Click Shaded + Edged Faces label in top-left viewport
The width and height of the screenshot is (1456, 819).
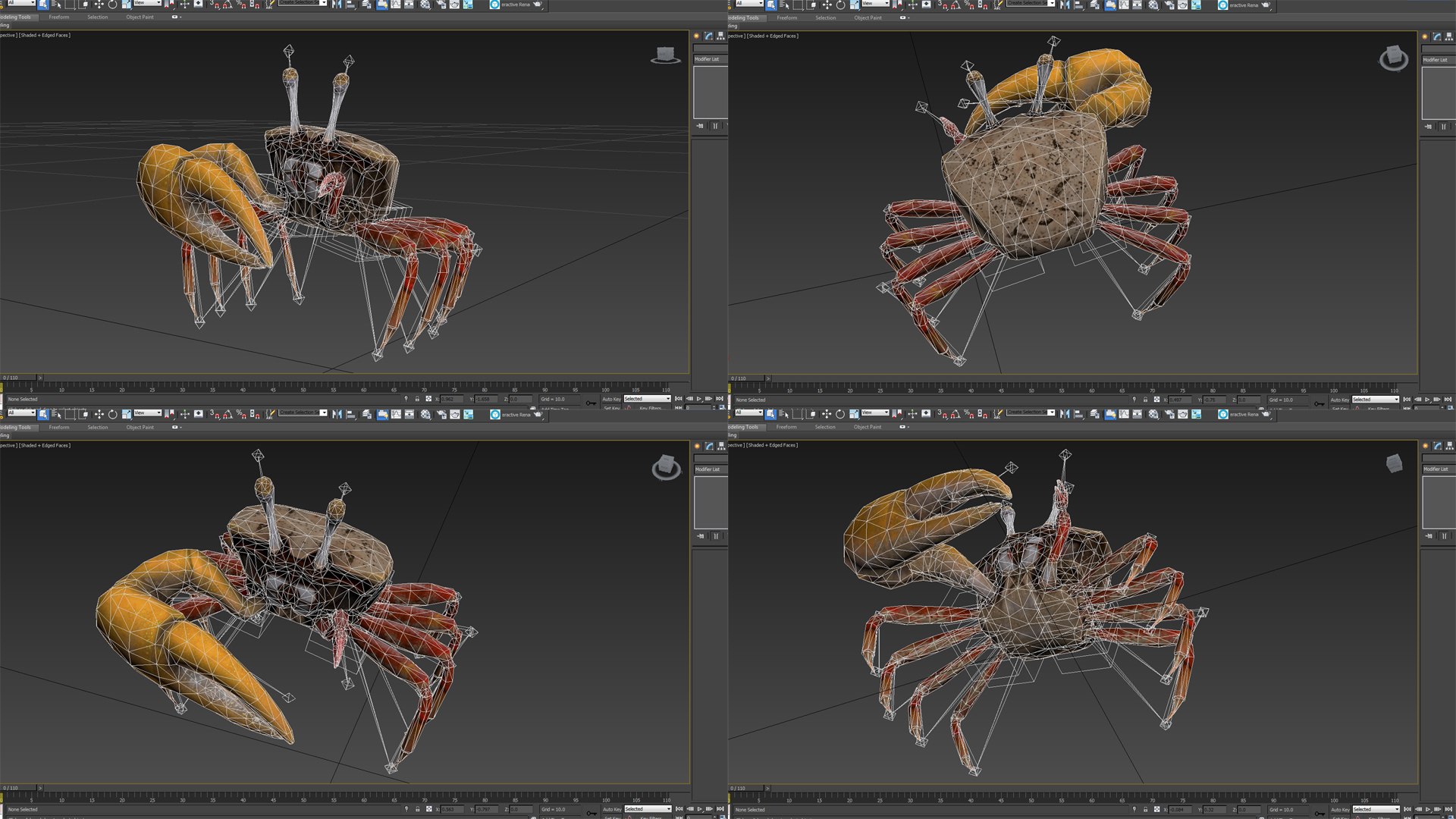(45, 35)
